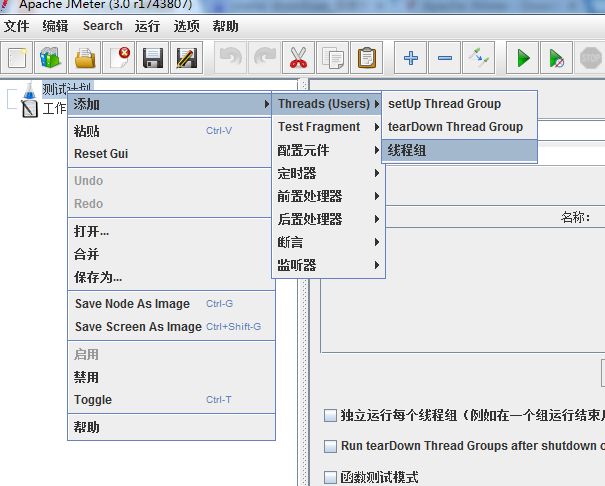Screen dimensions: 605x486
Task: Click Start no pauses icon
Action: [x=556, y=58]
